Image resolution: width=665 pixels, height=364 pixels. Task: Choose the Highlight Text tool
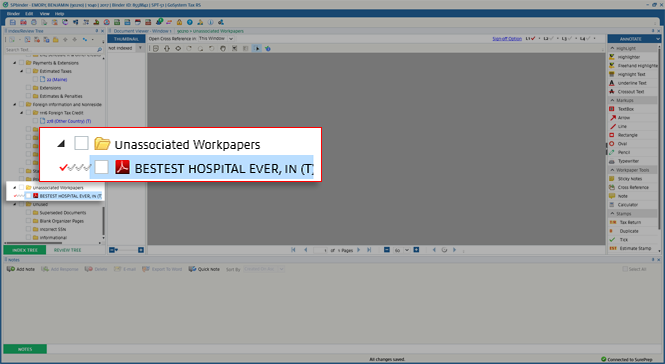click(631, 74)
